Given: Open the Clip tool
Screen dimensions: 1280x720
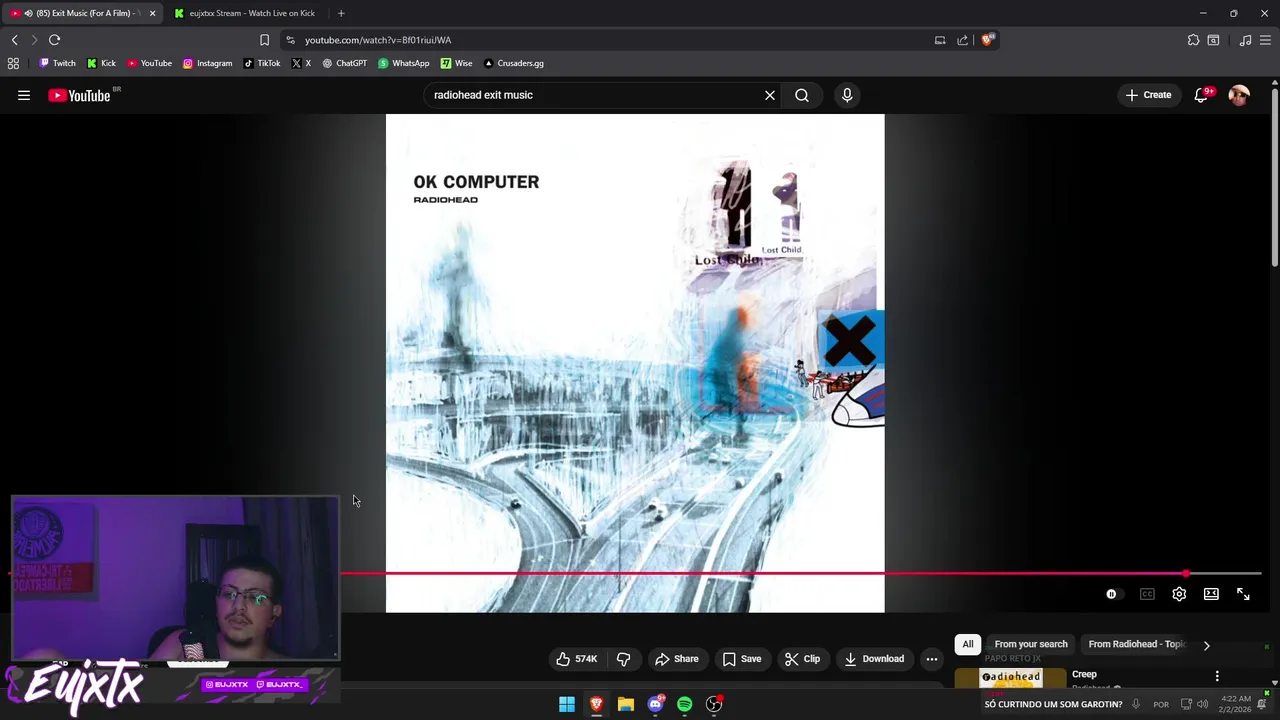Looking at the screenshot, I should tap(802, 659).
